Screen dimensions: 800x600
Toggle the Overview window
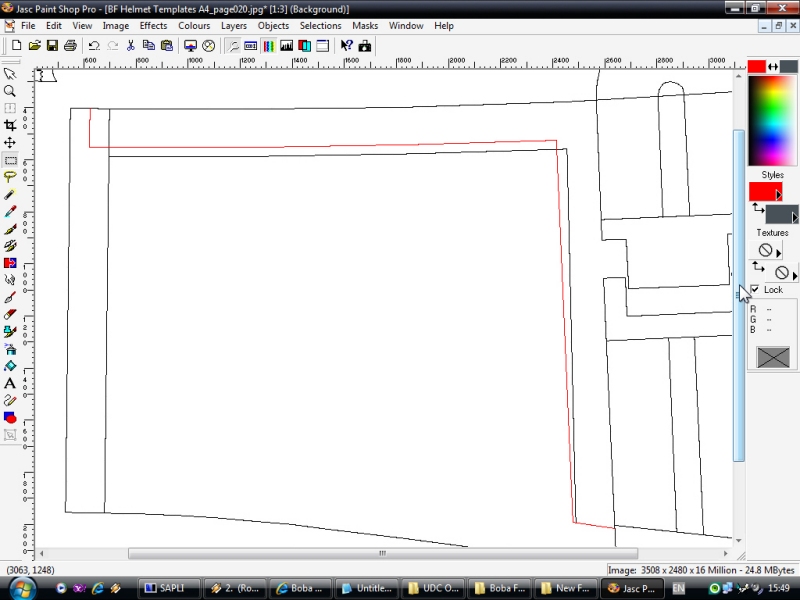[x=322, y=46]
